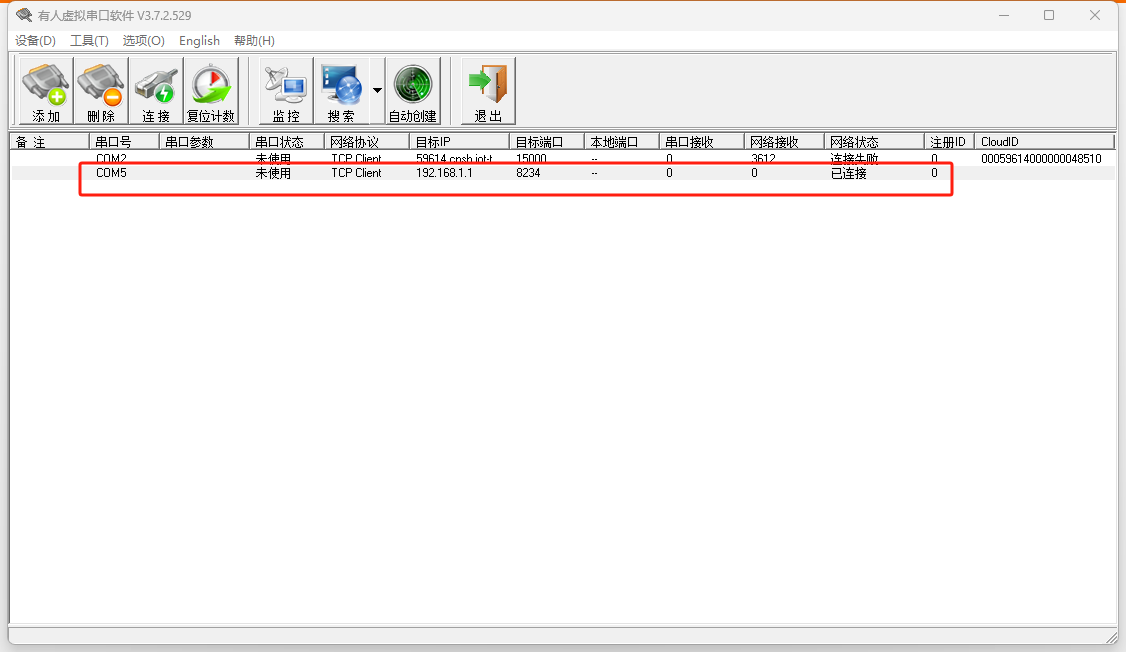Click TCP Client in the COM5 row
This screenshot has width=1126, height=652.
click(356, 173)
